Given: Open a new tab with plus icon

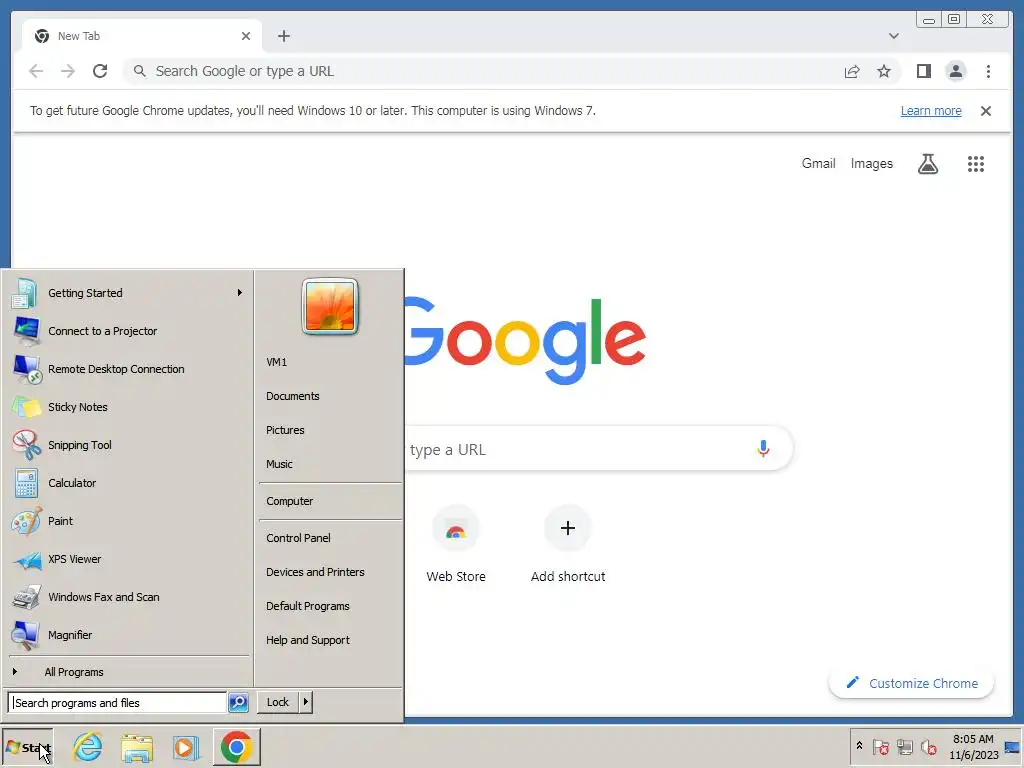Looking at the screenshot, I should coord(283,36).
